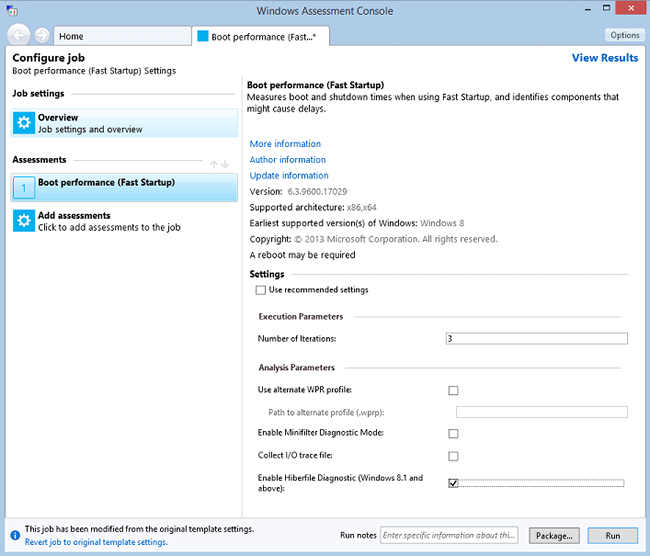Image resolution: width=650 pixels, height=556 pixels.
Task: Move assessment down with the down arrow
Action: [x=225, y=163]
